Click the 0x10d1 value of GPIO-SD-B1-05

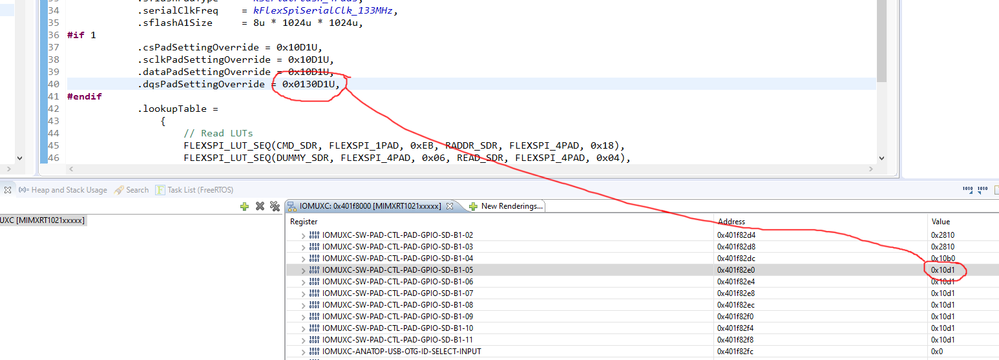coord(942,270)
